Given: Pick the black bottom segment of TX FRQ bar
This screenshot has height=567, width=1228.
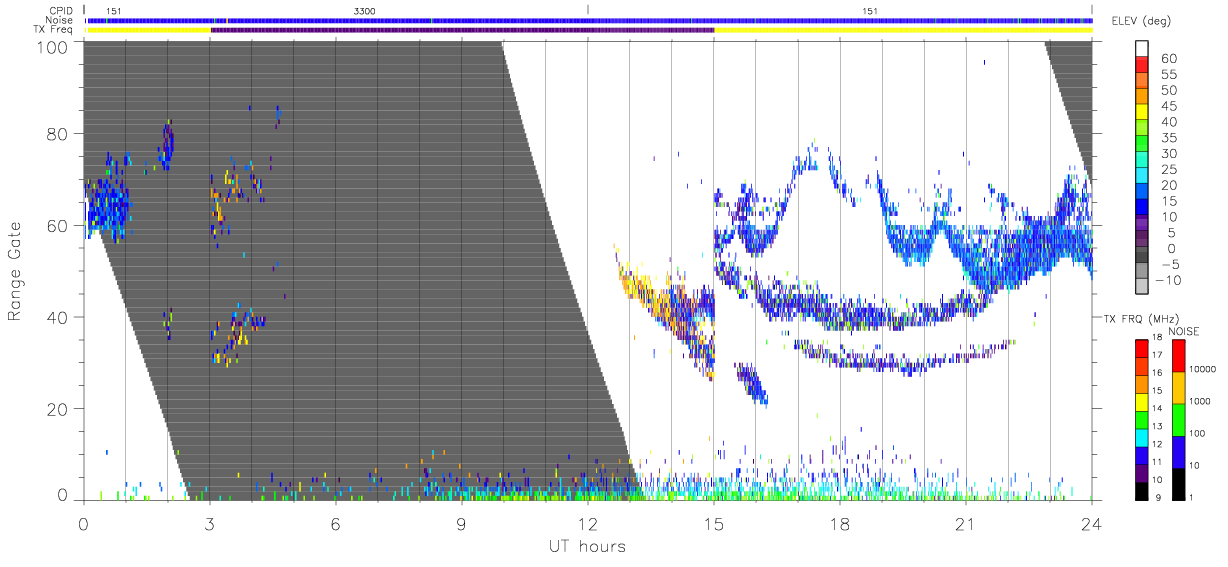Looking at the screenshot, I should pyautogui.click(x=1141, y=492).
